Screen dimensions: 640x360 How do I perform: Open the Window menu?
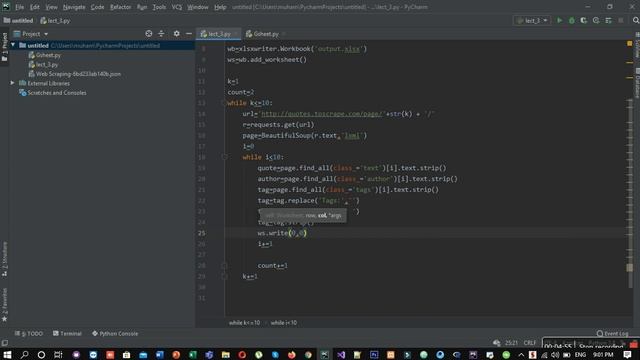pyautogui.click(x=198, y=7)
